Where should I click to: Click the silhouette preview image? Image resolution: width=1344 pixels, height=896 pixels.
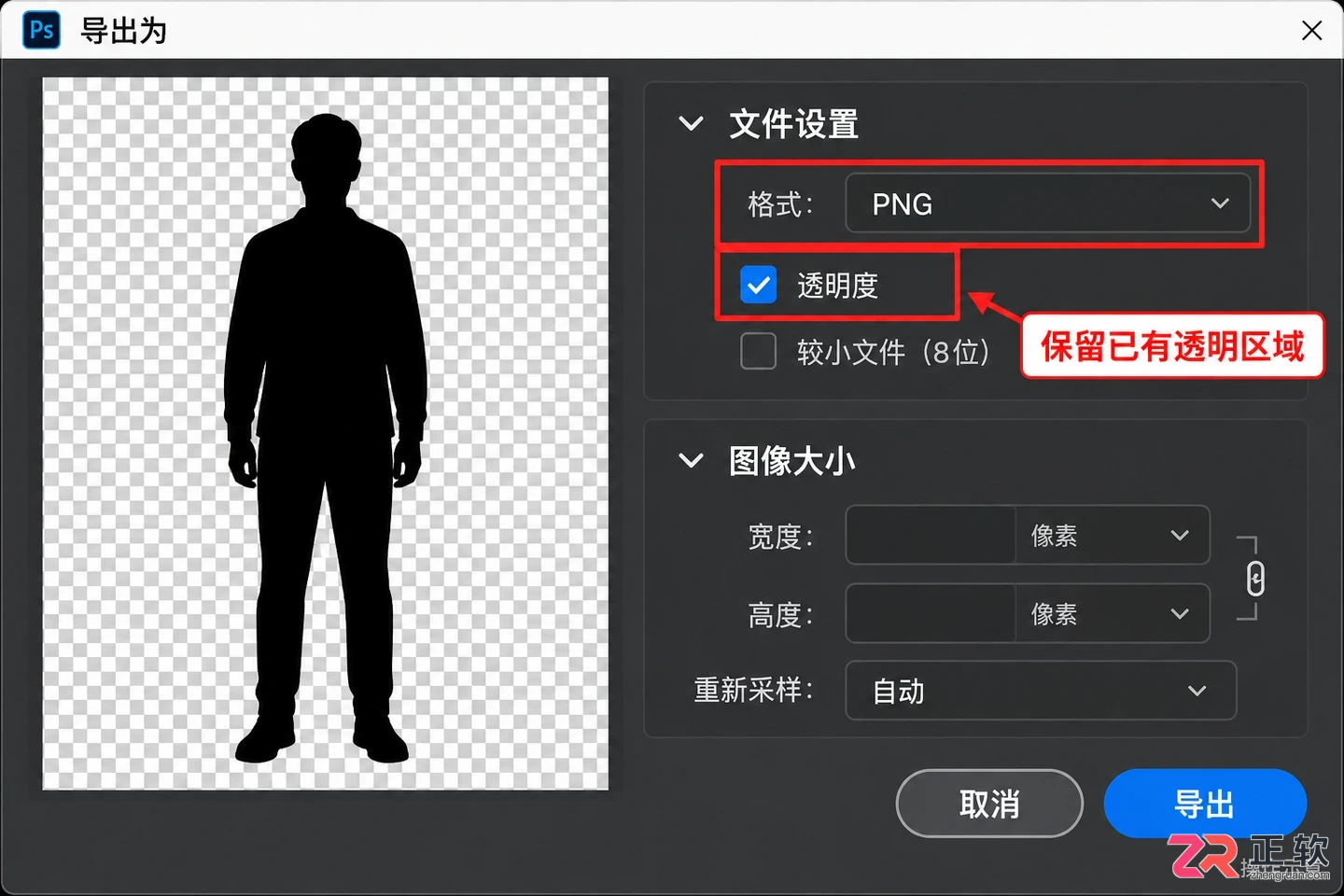pyautogui.click(x=326, y=433)
